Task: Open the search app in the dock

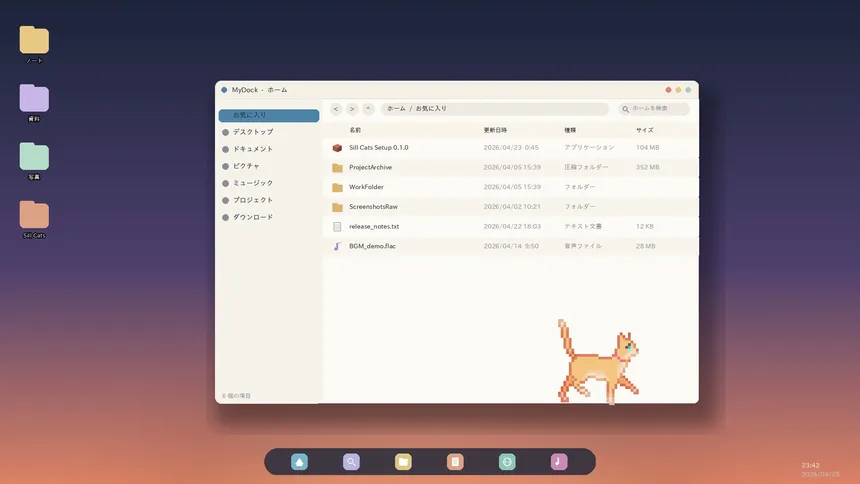Action: click(351, 462)
